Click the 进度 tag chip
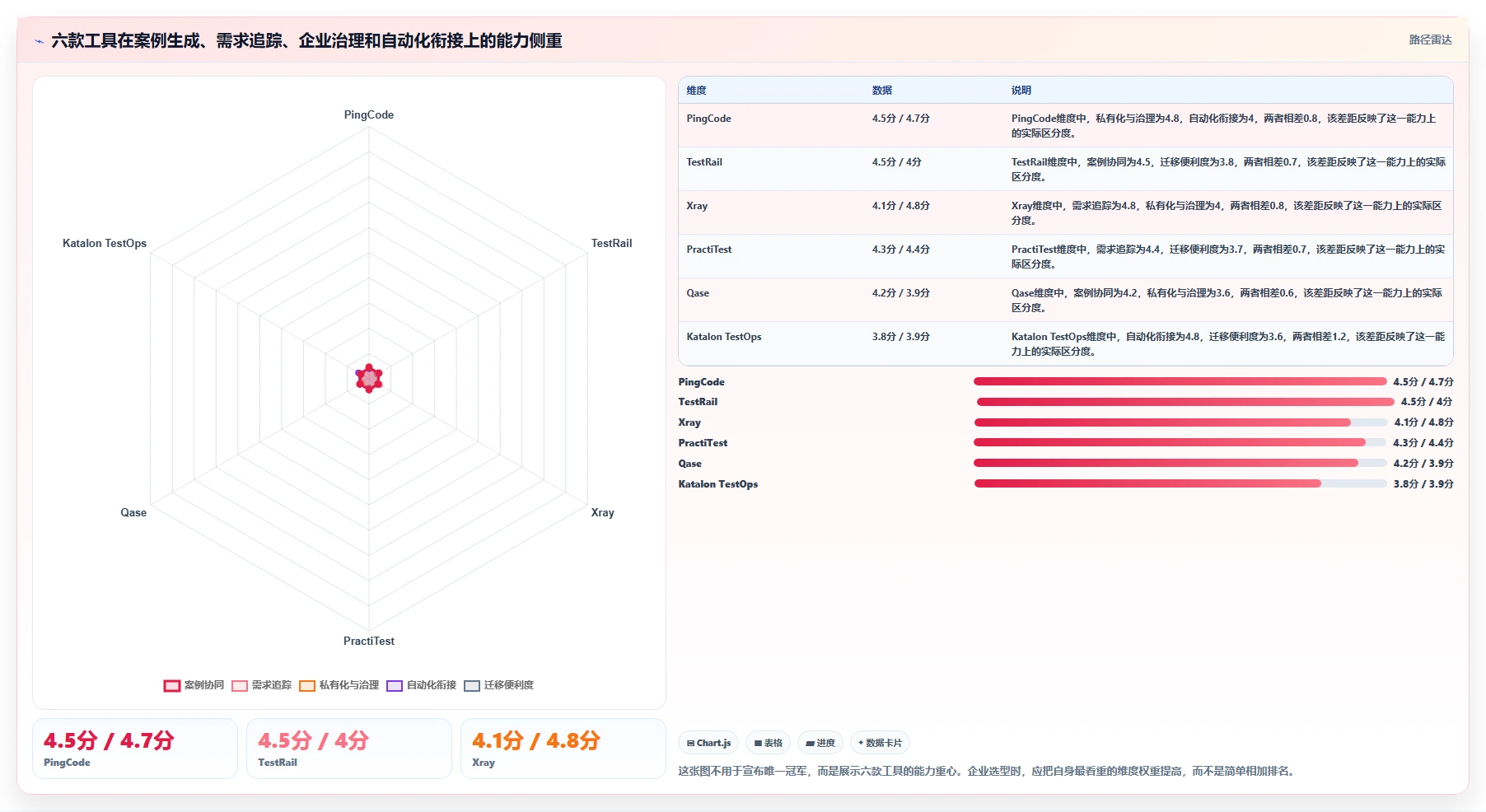The width and height of the screenshot is (1486, 812). 820,743
